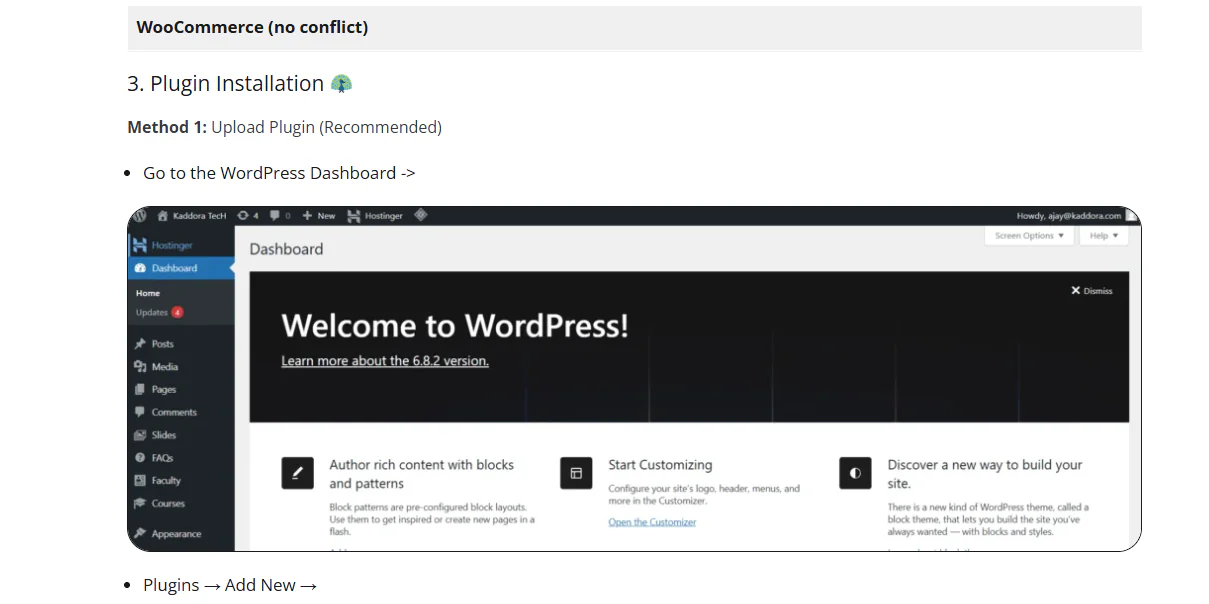Open the Media library icon
The width and height of the screenshot is (1209, 604).
139,367
